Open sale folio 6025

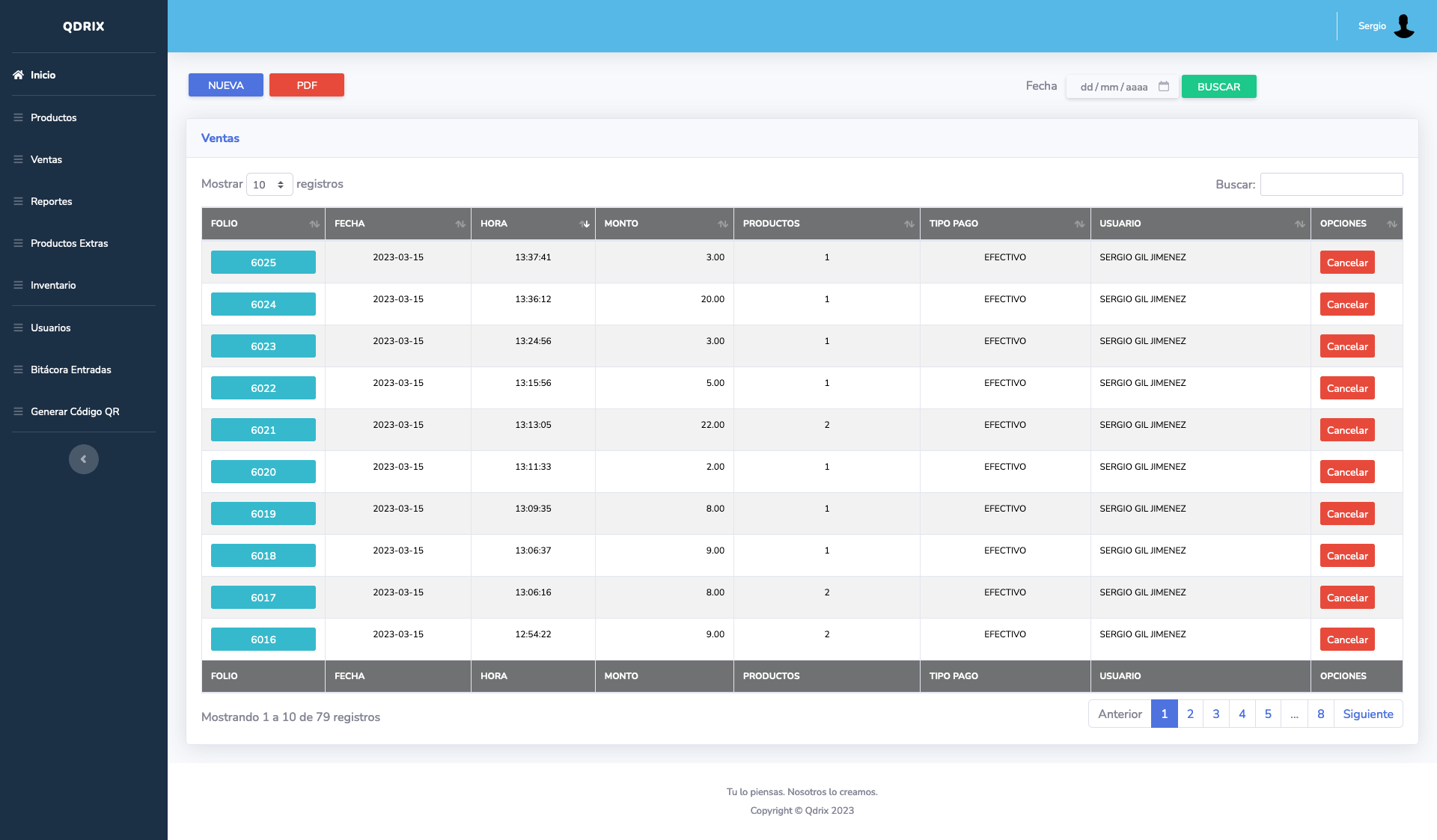[x=263, y=263]
